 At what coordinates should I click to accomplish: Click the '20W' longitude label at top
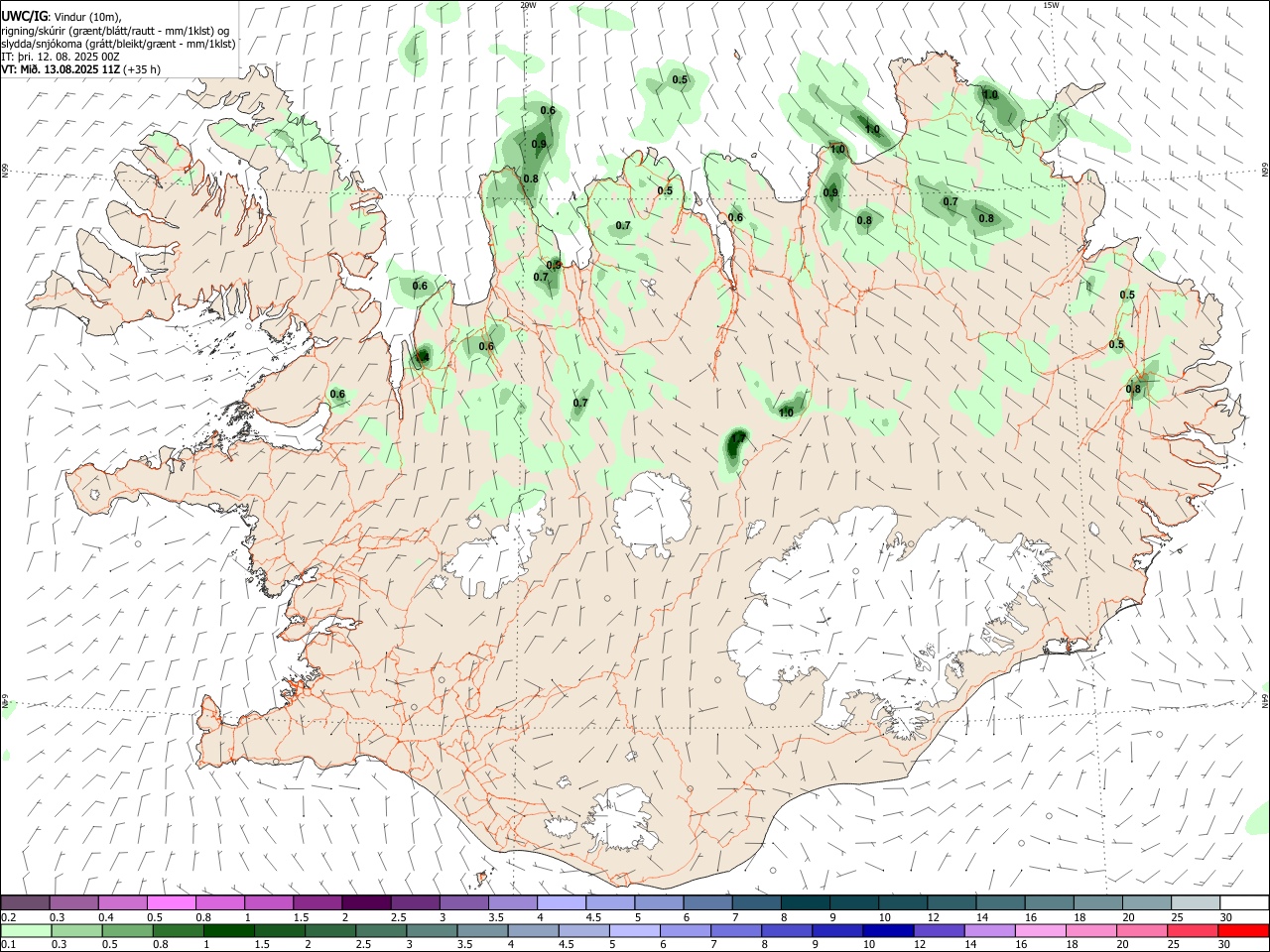tap(528, 5)
